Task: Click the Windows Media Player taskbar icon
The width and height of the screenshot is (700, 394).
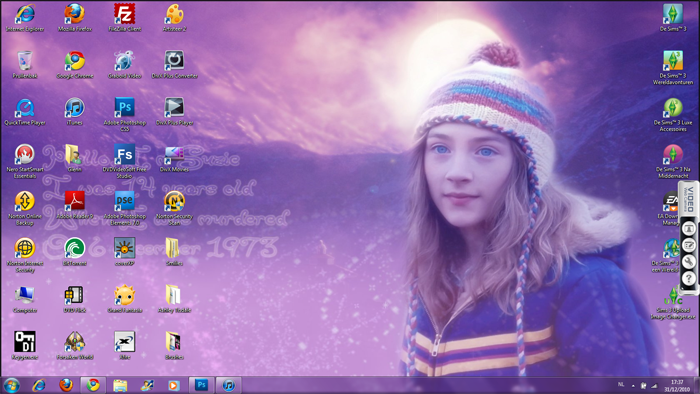Action: pyautogui.click(x=174, y=385)
